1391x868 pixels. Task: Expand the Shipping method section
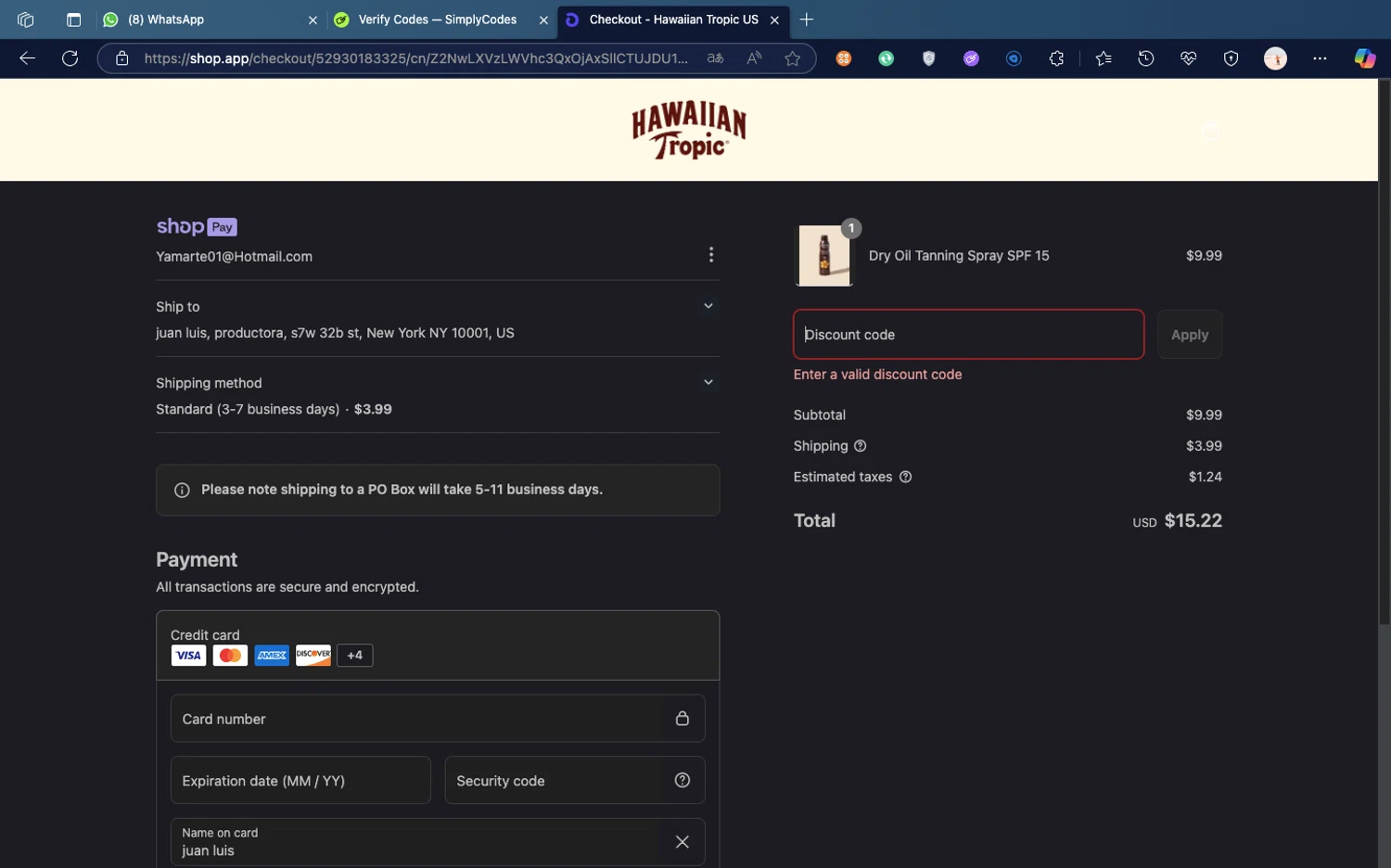708,382
